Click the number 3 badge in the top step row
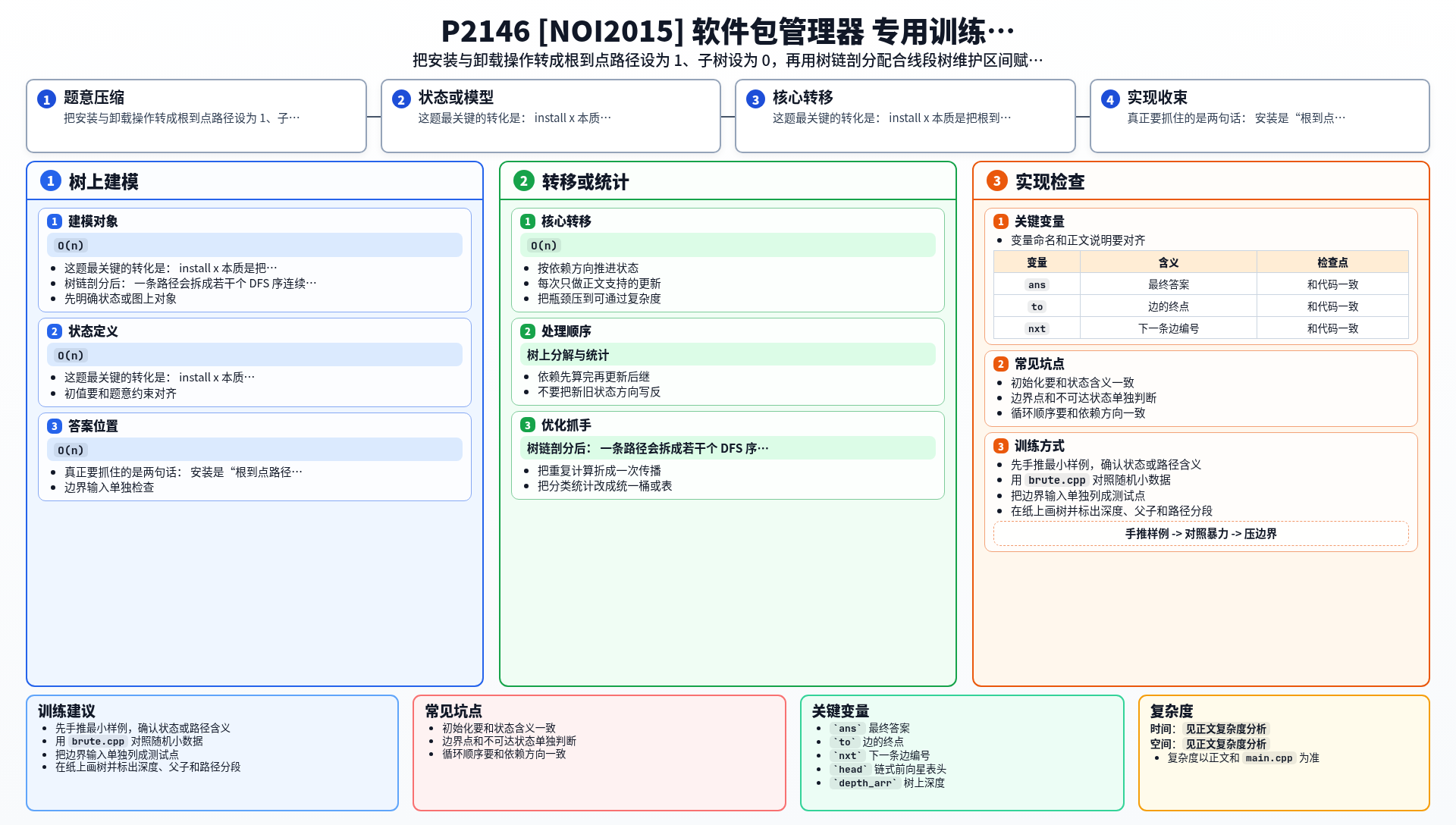 tap(755, 99)
